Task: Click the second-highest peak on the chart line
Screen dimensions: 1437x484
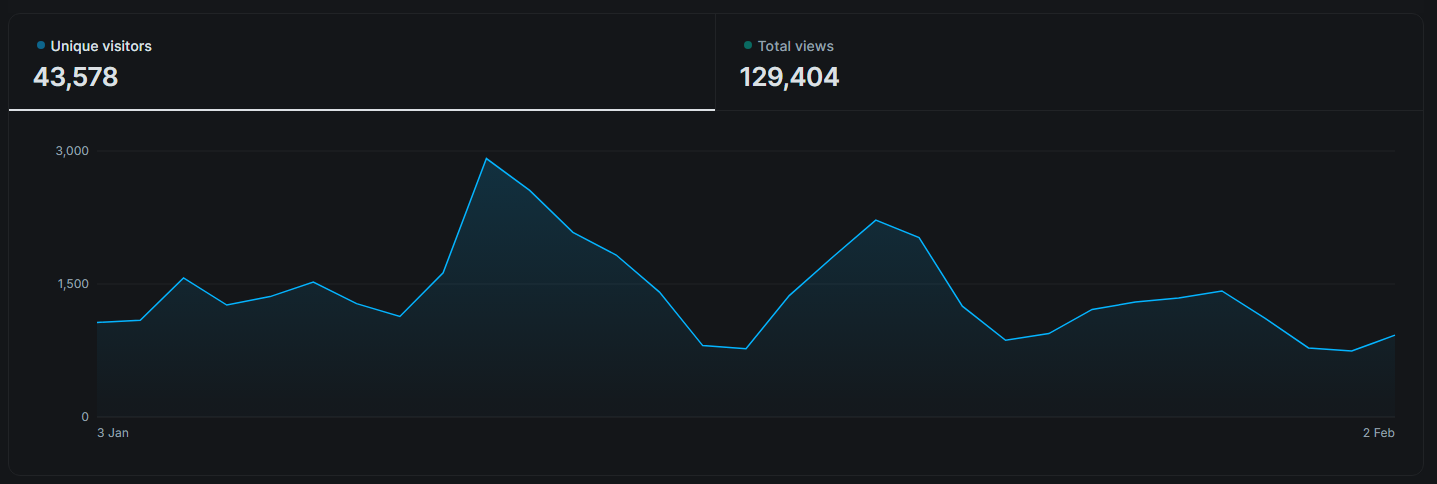Action: tap(875, 220)
